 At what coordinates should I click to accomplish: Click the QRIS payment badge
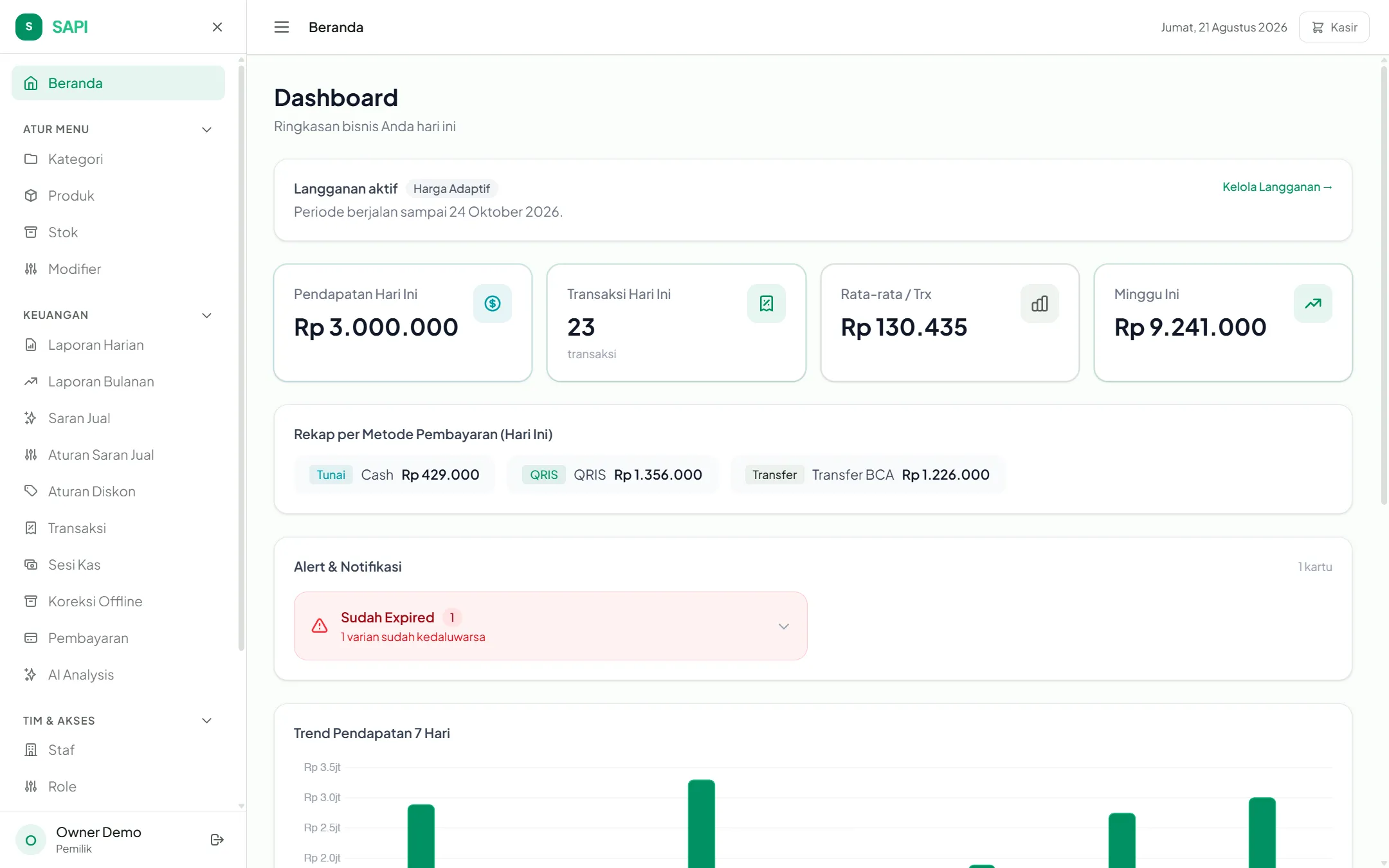pyautogui.click(x=544, y=475)
